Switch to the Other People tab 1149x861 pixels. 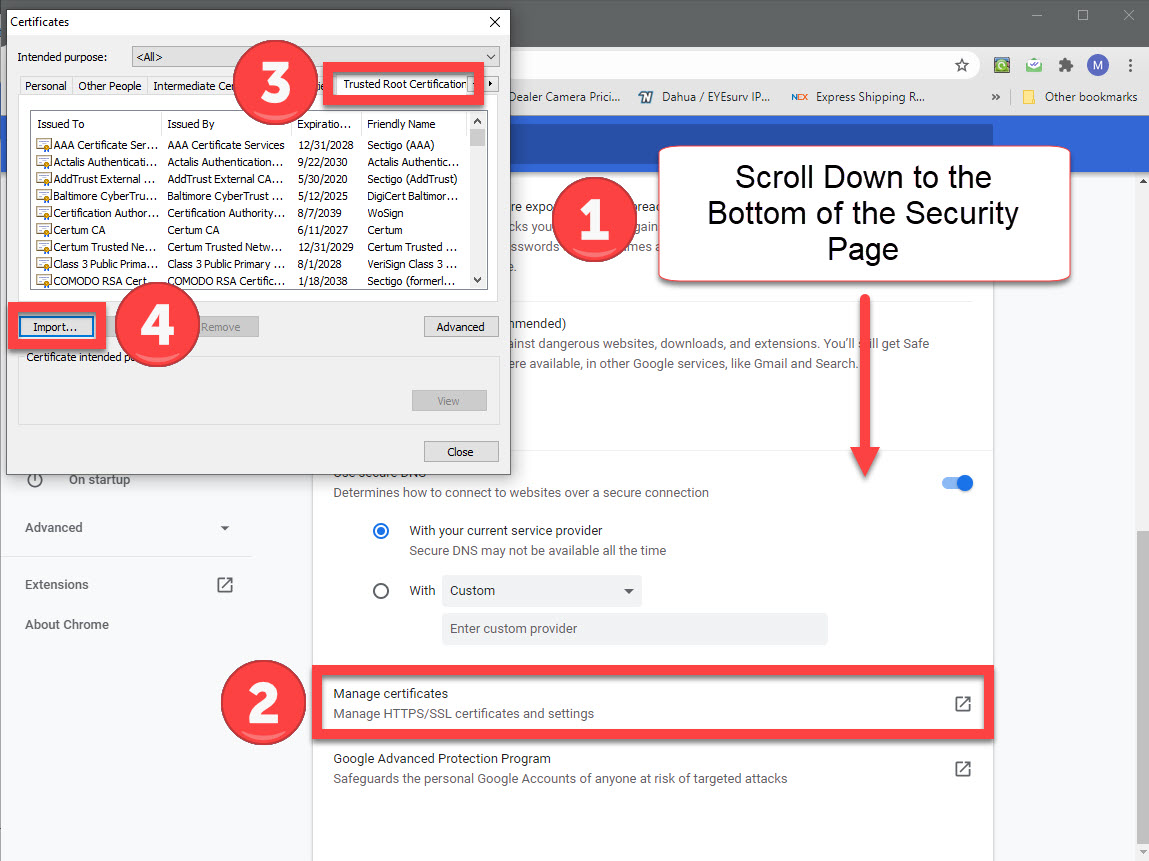click(x=109, y=86)
